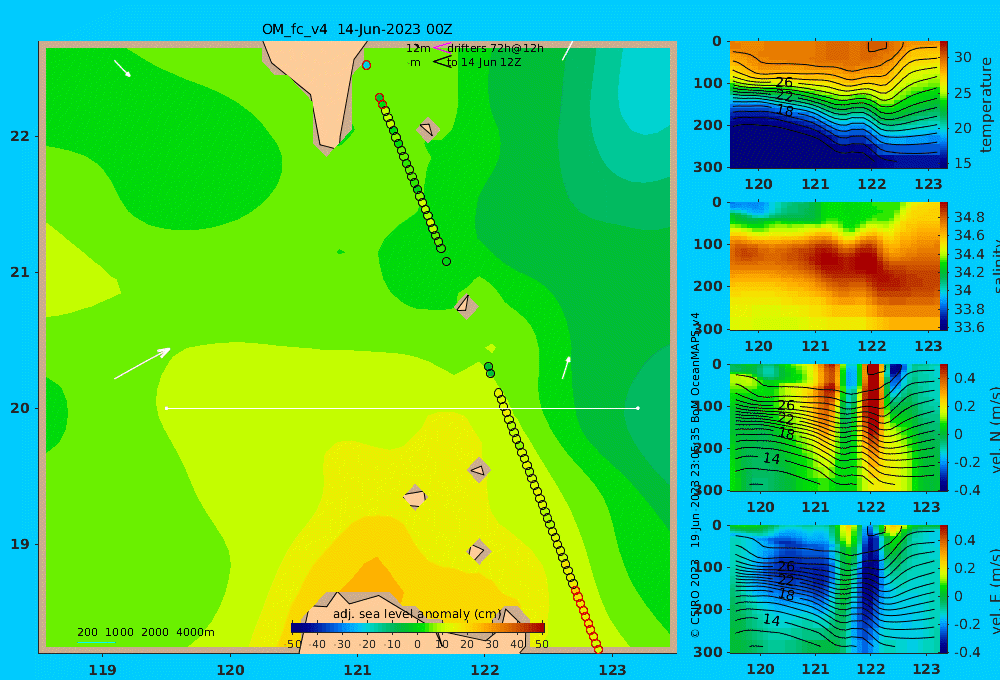1000x680 pixels.
Task: Click the tiny yellow island marker near 122E 20.4N
Action: [490, 348]
